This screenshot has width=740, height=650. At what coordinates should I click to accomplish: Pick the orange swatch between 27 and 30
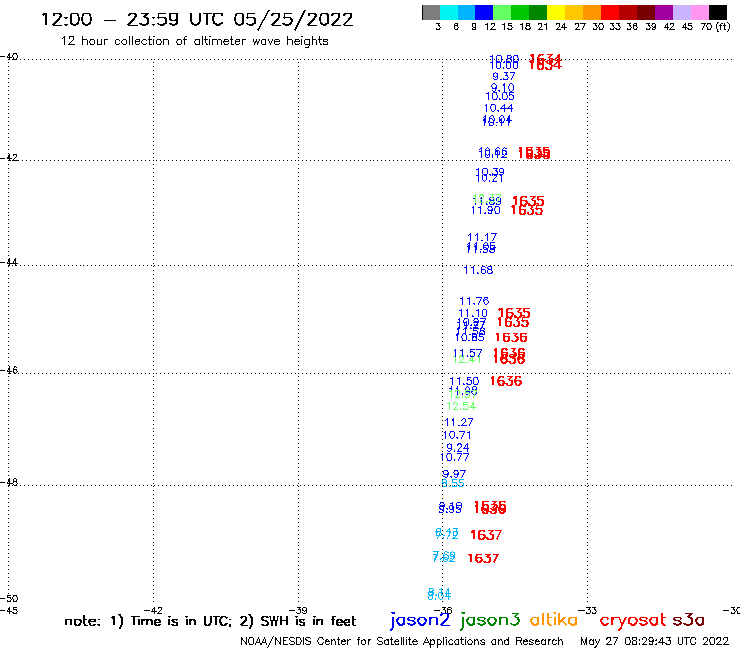coord(592,12)
